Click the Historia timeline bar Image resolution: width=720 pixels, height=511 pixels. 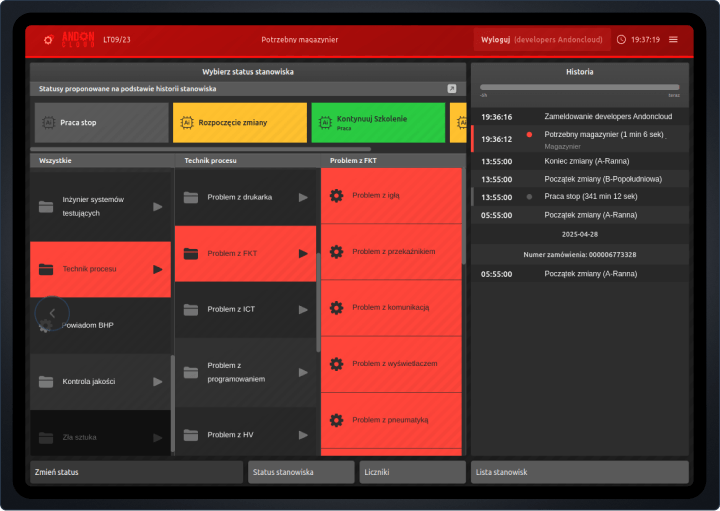[x=579, y=88]
